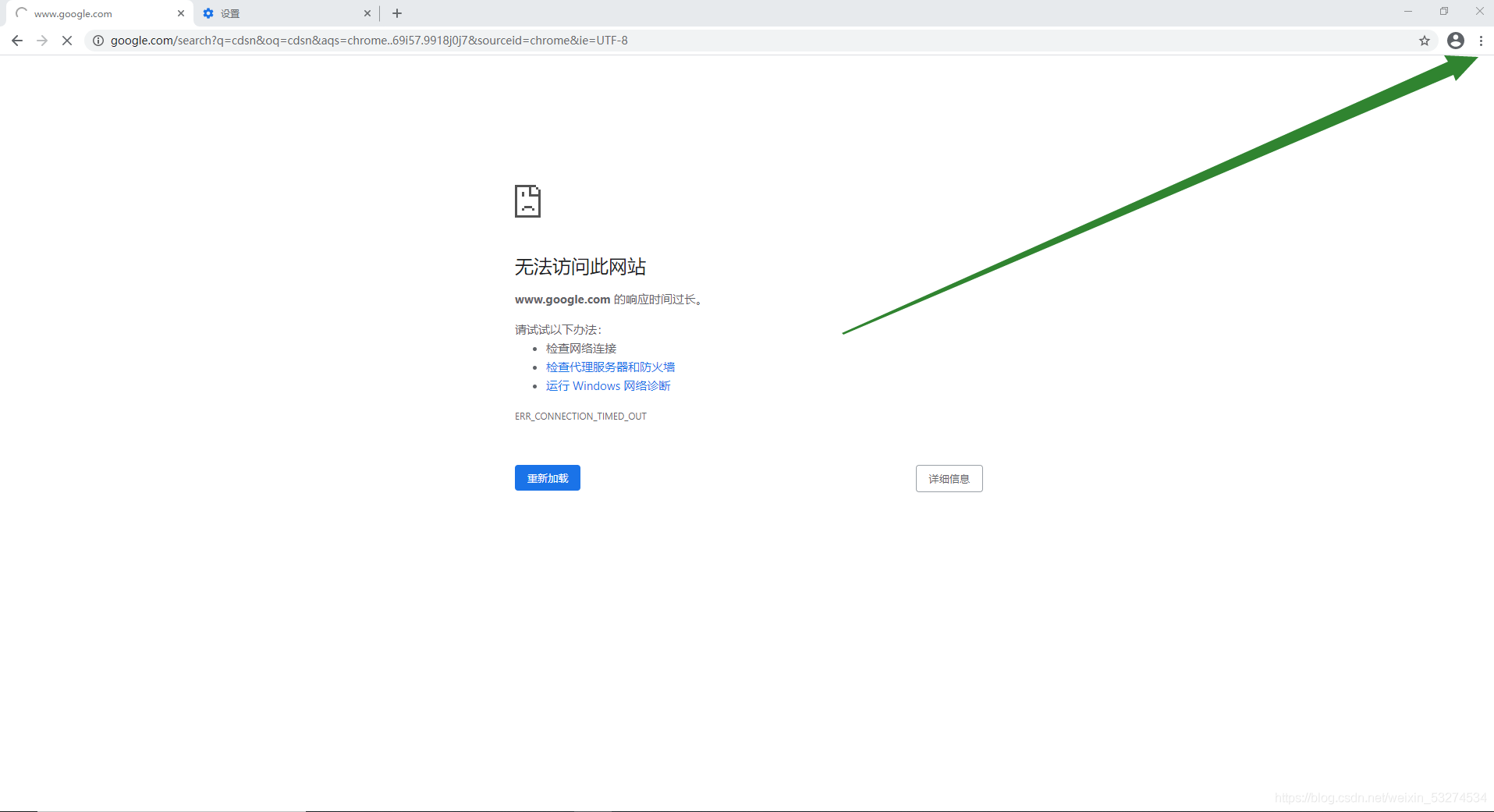Go back to the previous page

point(17,41)
